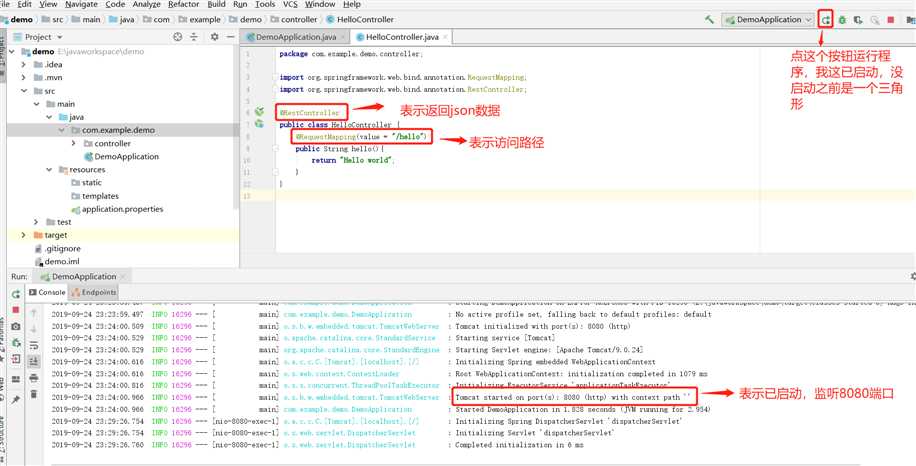916x466 pixels.
Task: Select the templates folder
Action: 95,196
